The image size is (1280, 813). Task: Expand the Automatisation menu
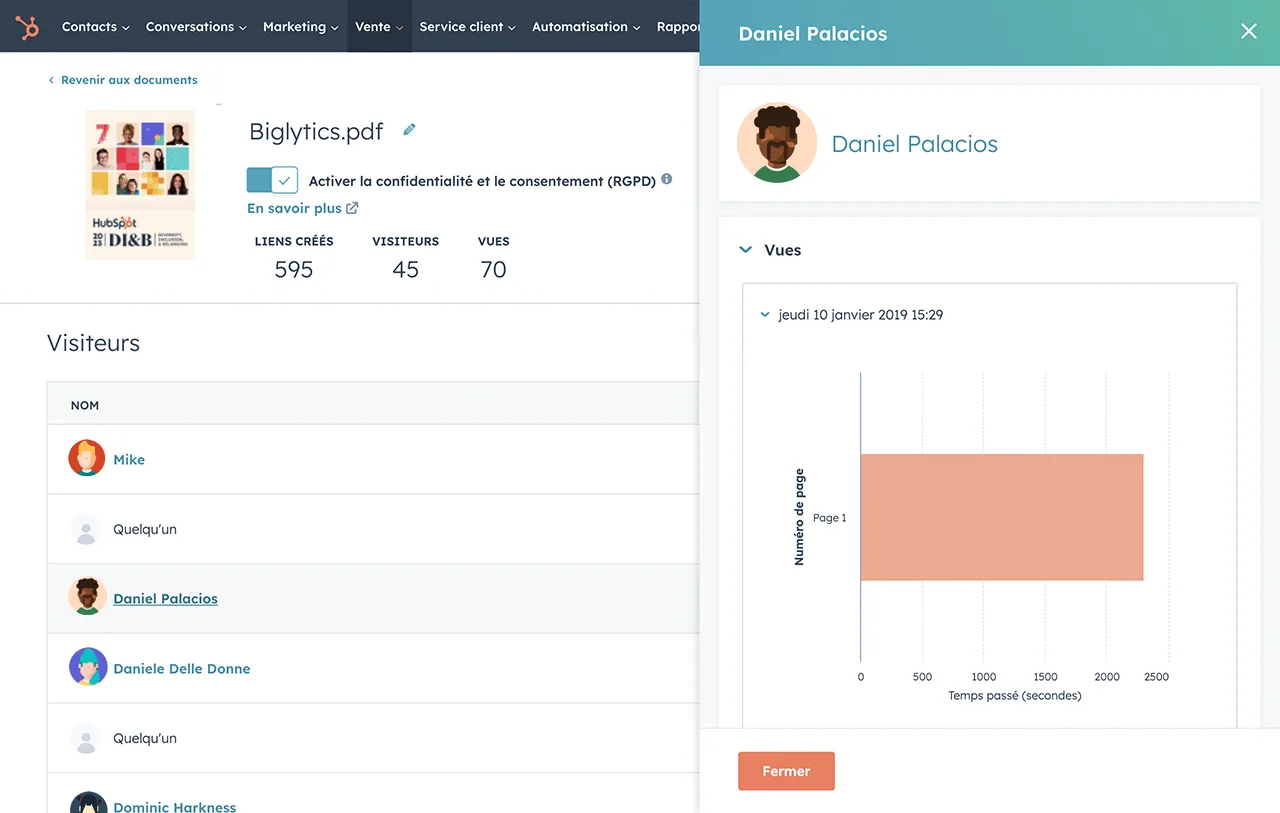(586, 27)
